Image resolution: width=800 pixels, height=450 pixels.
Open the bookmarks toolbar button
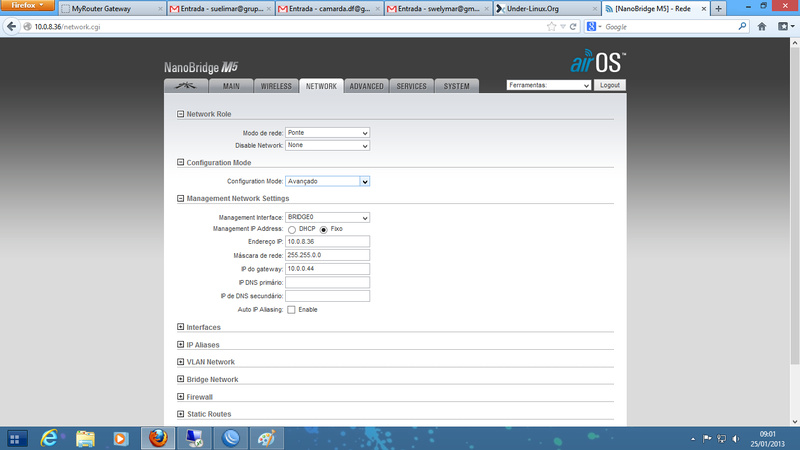tap(786, 27)
